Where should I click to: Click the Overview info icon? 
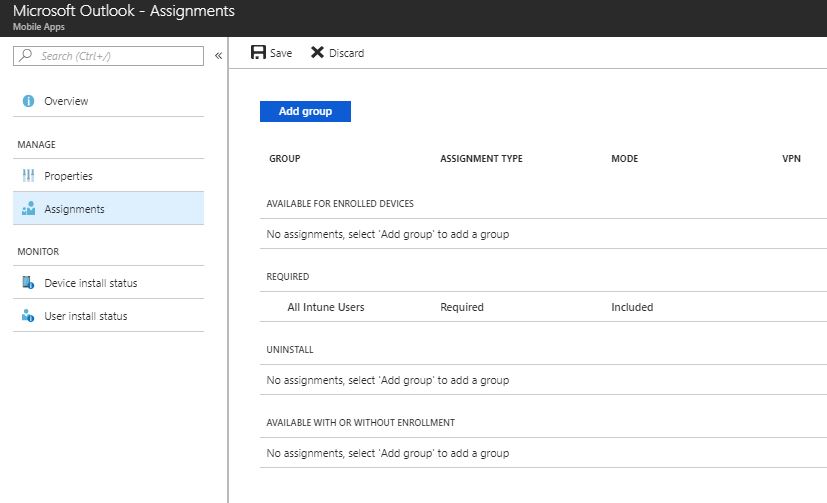point(28,101)
